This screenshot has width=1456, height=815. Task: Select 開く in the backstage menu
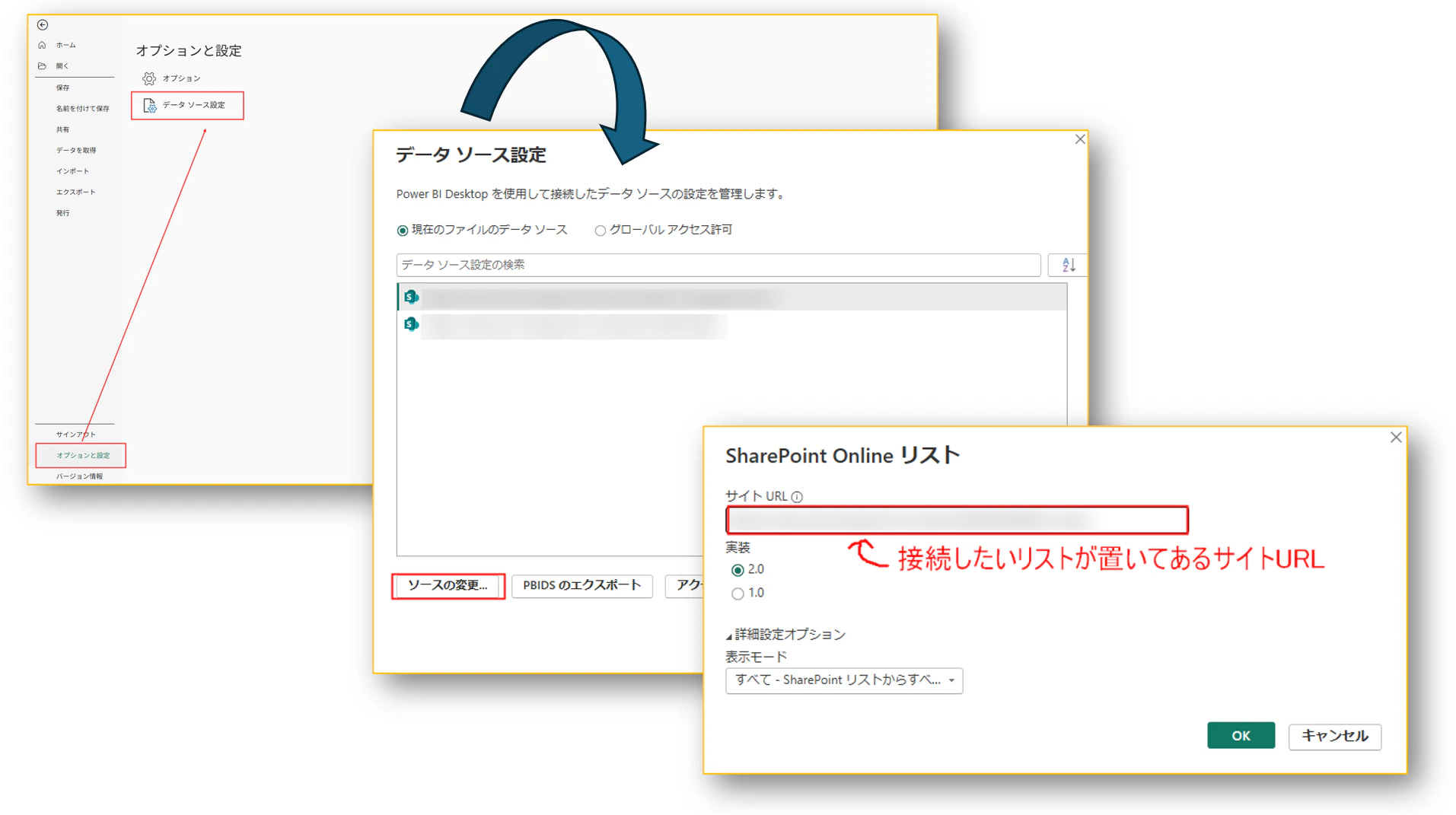[62, 66]
